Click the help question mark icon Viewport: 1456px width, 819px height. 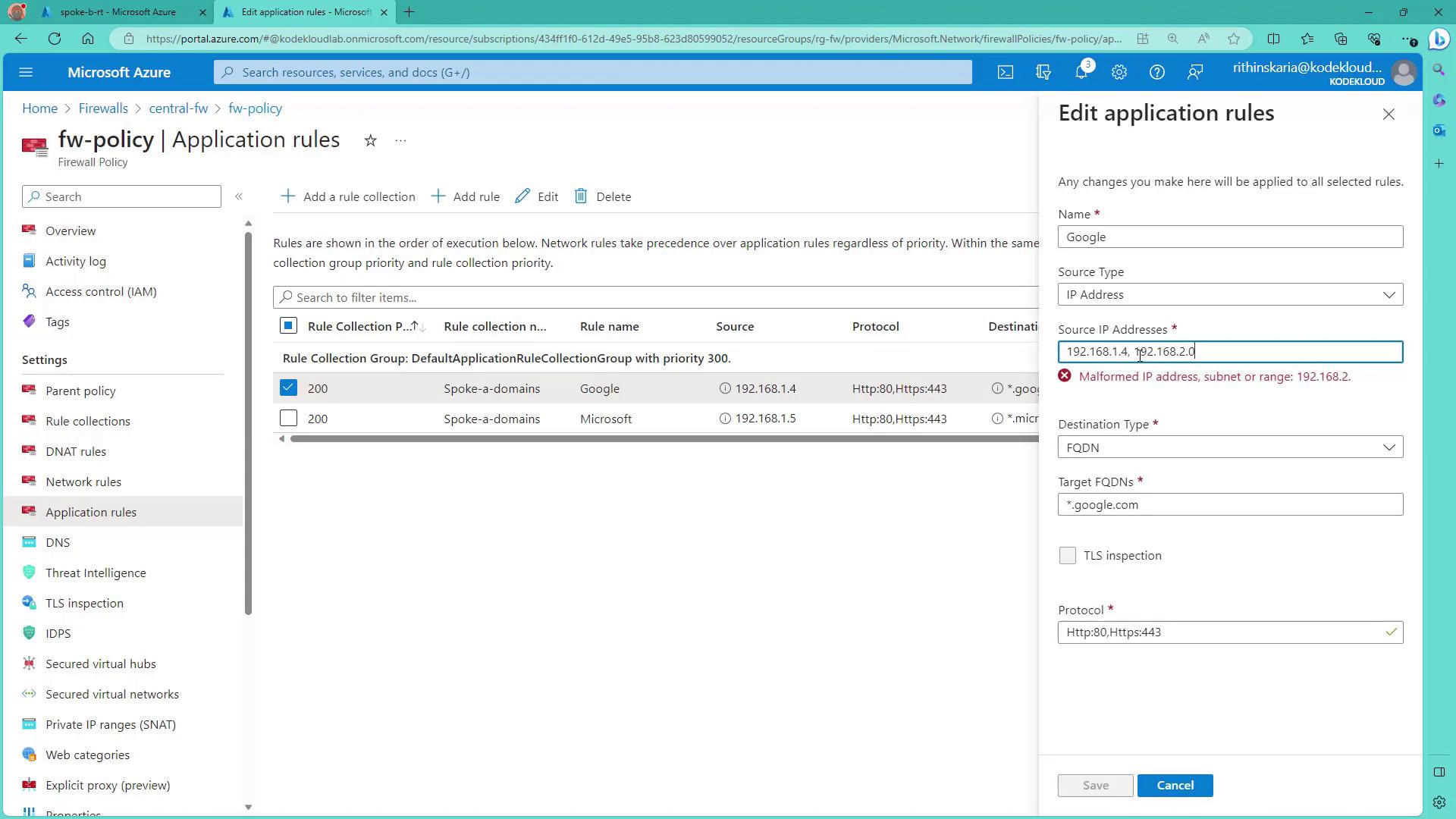coord(1157,72)
